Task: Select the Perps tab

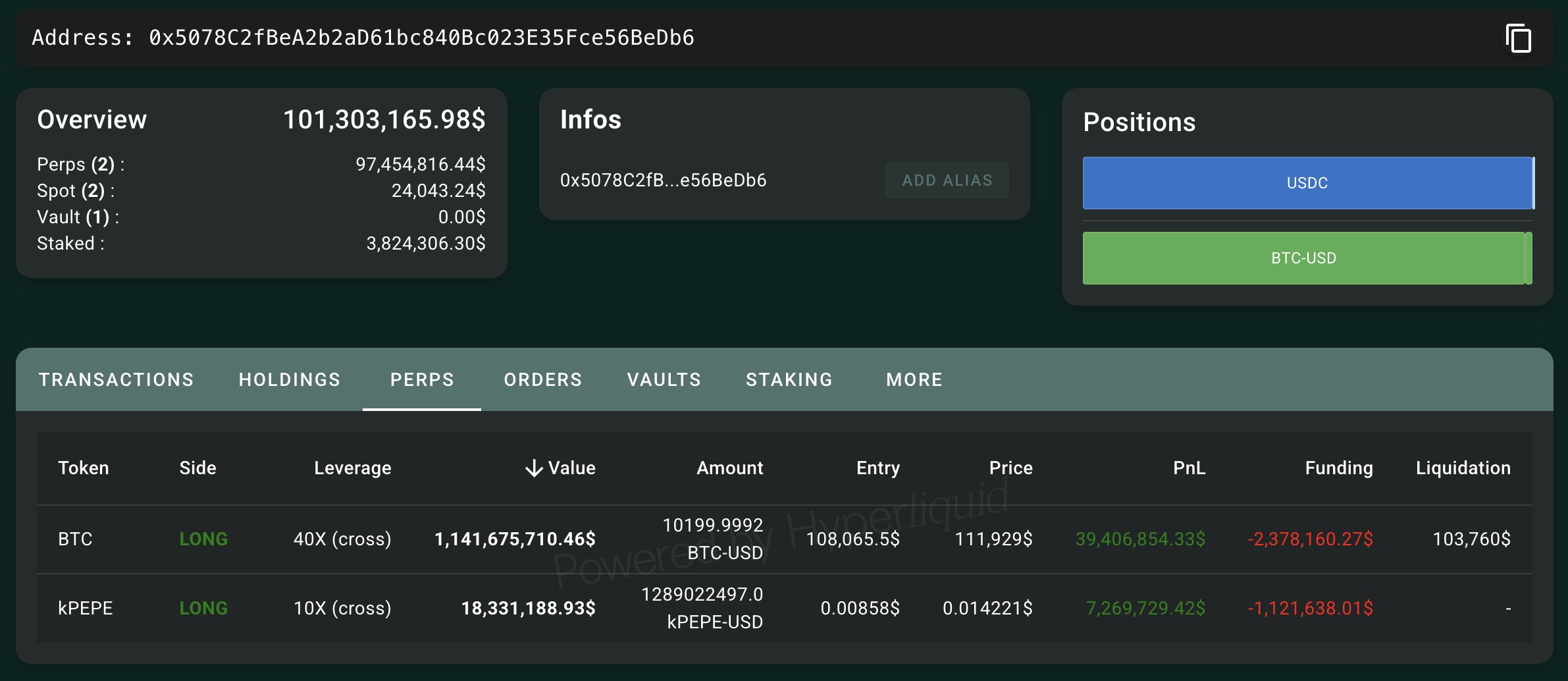Action: pos(422,379)
